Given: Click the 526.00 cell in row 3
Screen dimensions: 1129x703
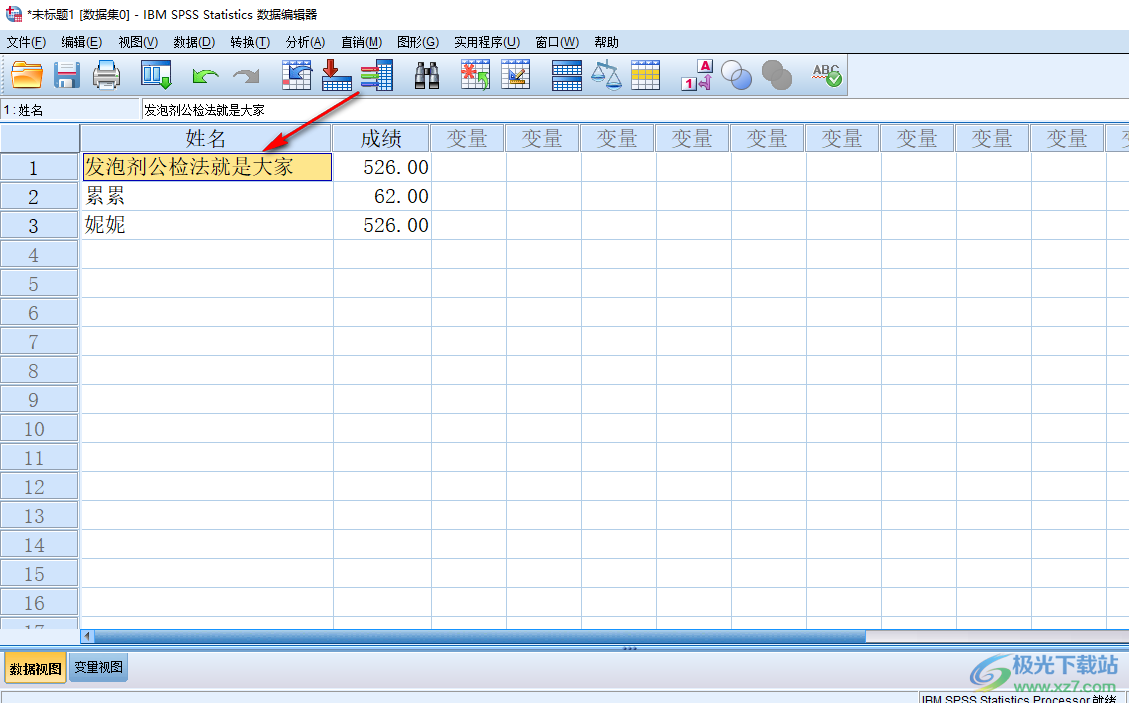Looking at the screenshot, I should 382,225.
